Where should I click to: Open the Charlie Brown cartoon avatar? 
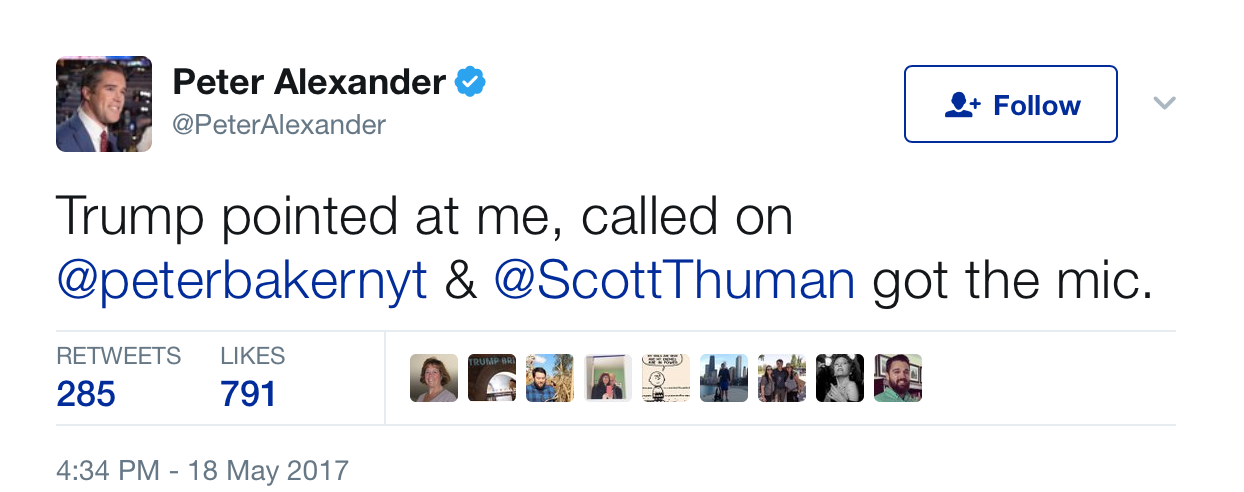pos(666,378)
